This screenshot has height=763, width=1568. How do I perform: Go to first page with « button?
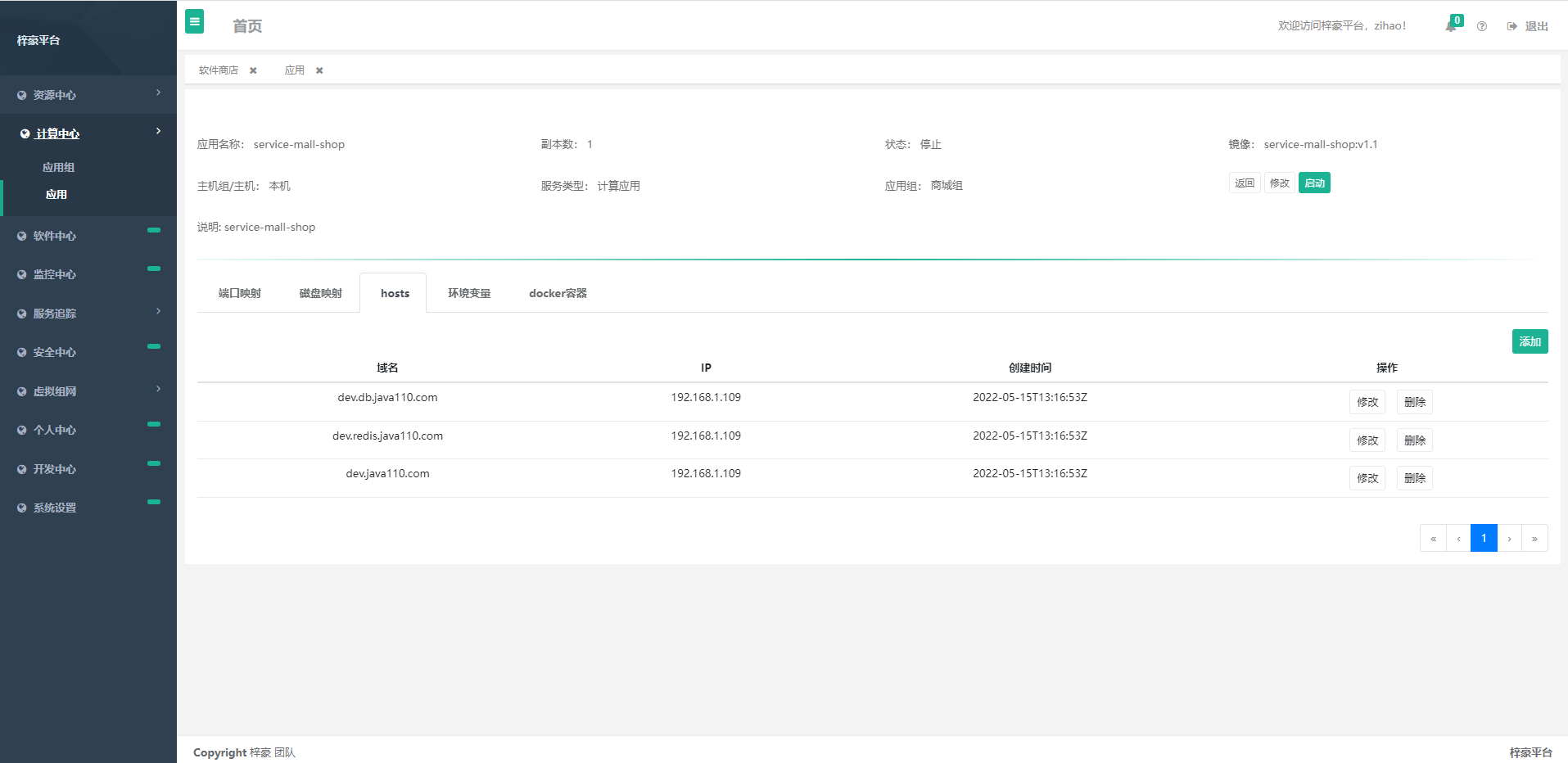(x=1433, y=538)
